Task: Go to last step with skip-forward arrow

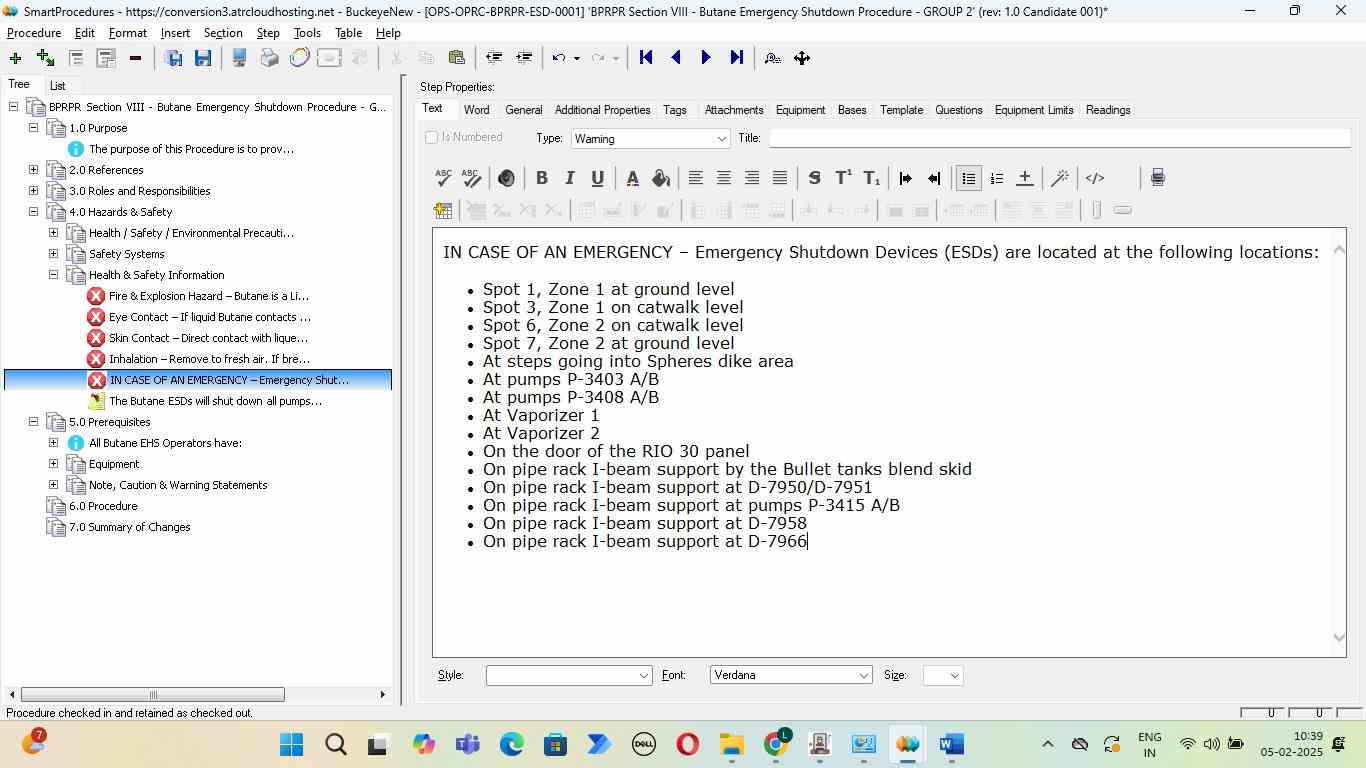Action: tap(737, 58)
